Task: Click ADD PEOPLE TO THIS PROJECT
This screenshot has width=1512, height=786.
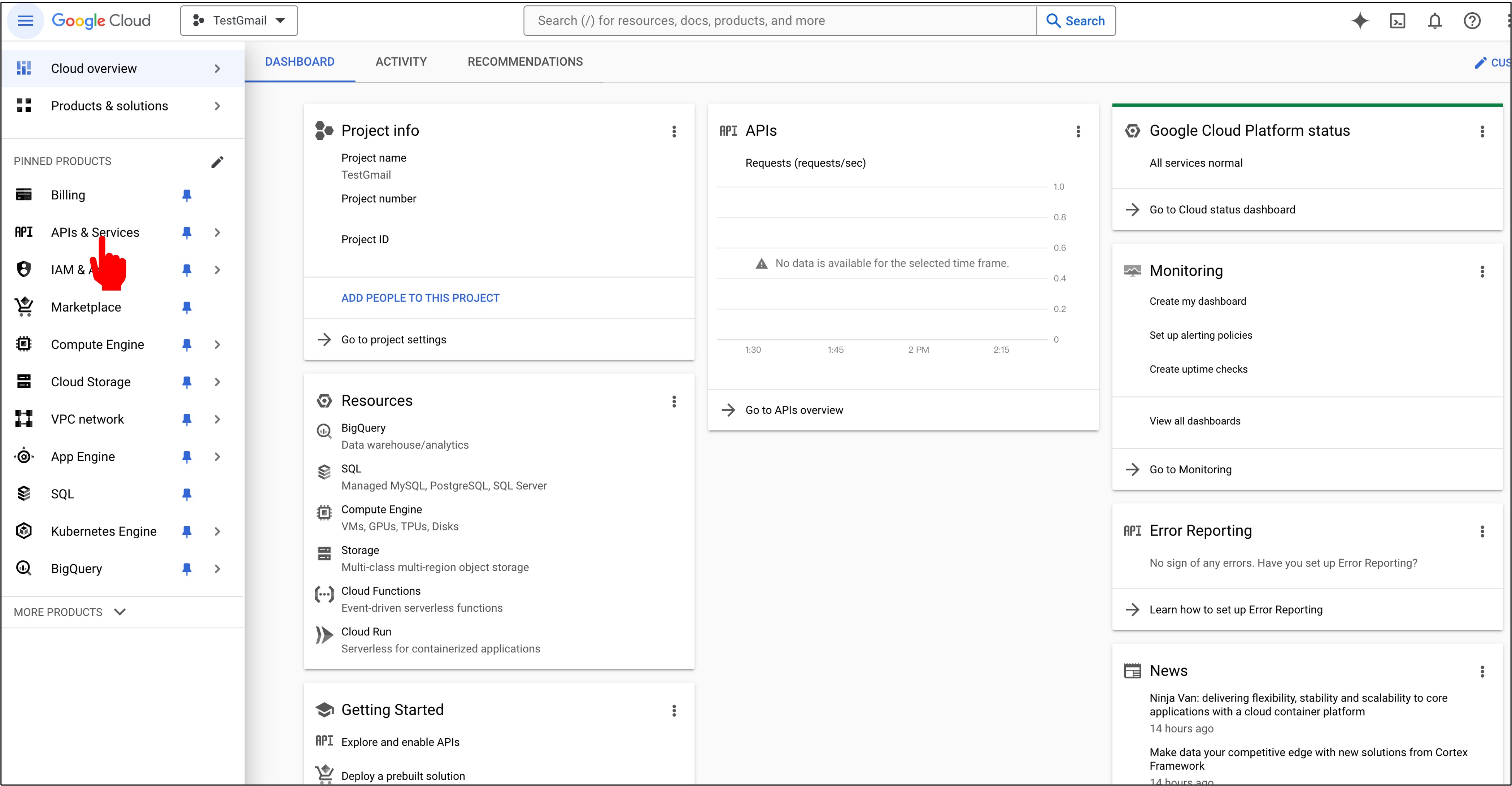Action: click(x=420, y=298)
